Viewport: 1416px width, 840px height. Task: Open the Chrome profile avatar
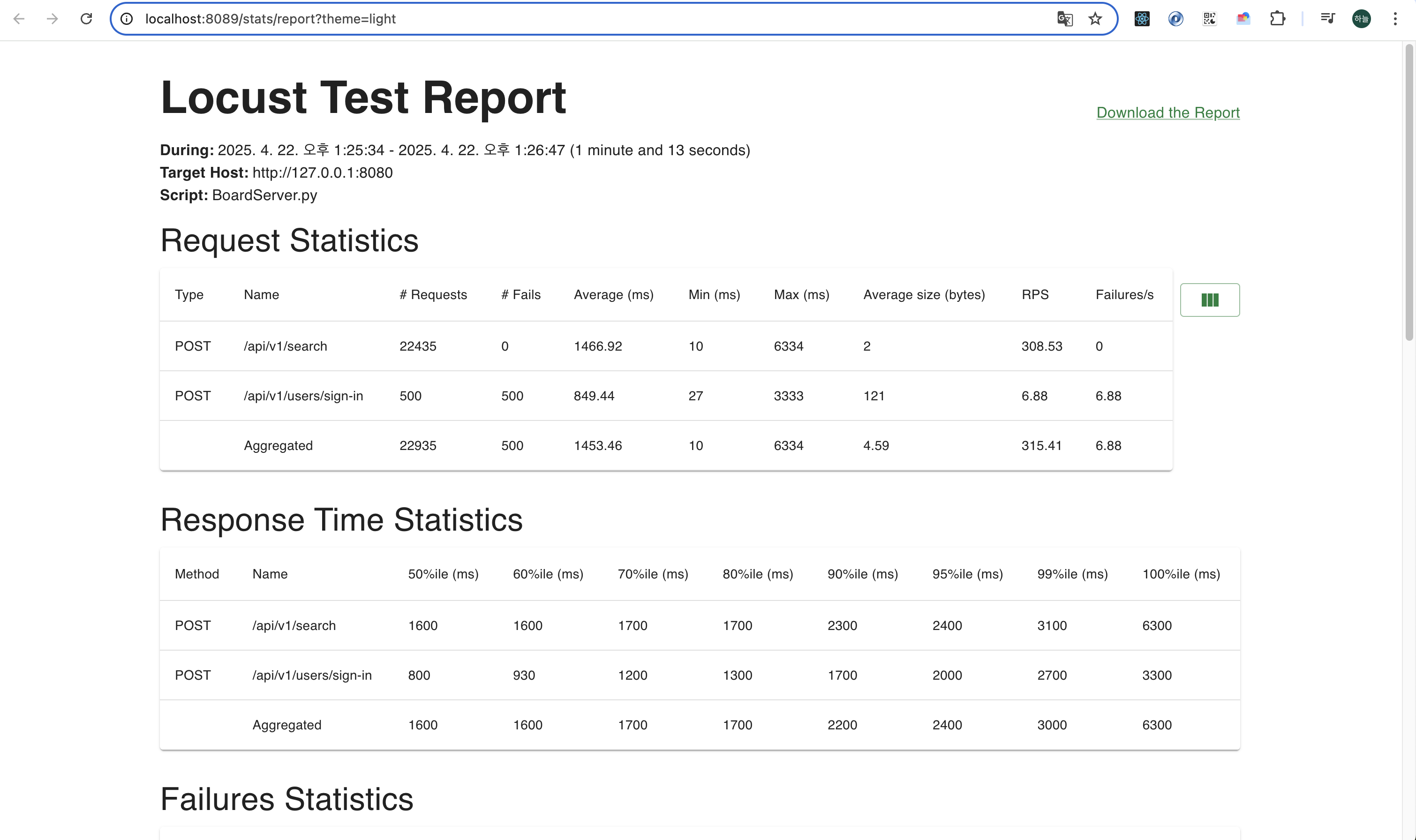tap(1361, 19)
